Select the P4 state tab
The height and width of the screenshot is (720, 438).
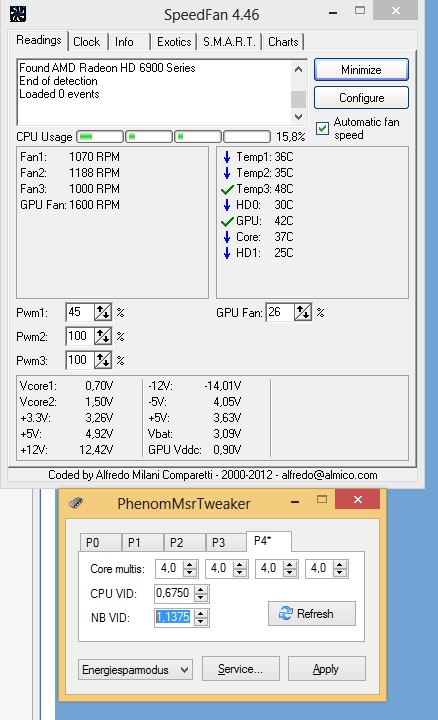[x=269, y=541]
